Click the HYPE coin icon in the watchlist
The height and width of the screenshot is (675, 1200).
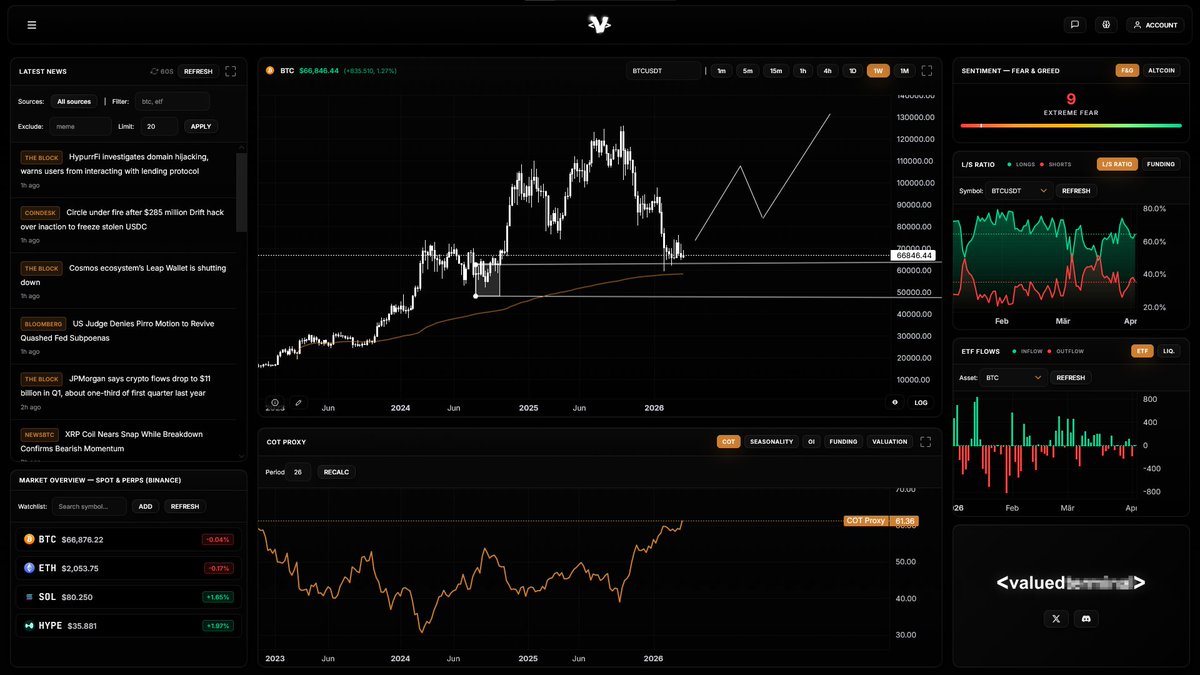(x=30, y=625)
